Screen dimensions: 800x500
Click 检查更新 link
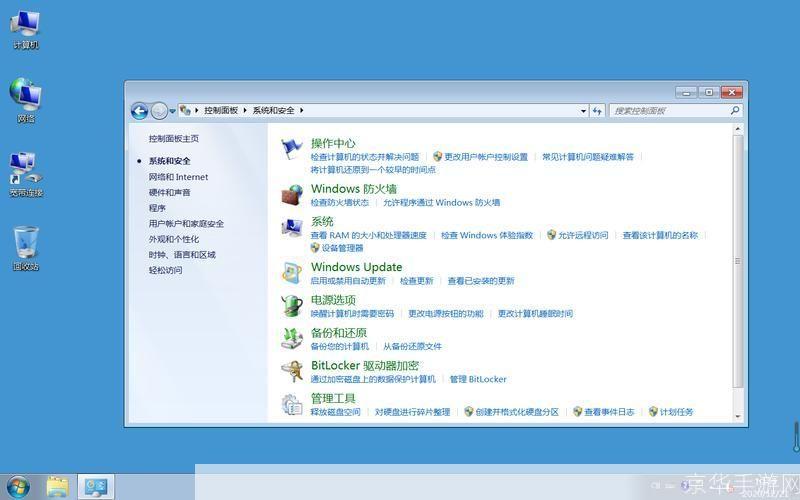pyautogui.click(x=416, y=281)
